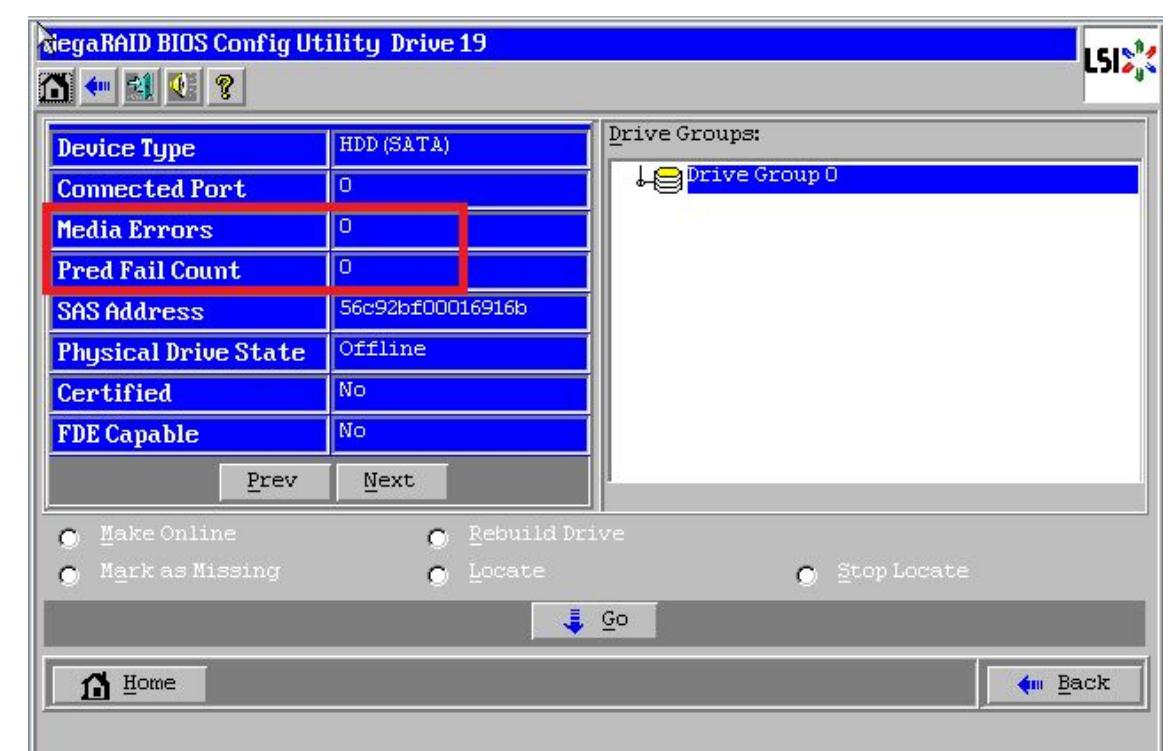This screenshot has width=1173, height=751.
Task: Click the SAS Address value field
Action: tap(458, 311)
